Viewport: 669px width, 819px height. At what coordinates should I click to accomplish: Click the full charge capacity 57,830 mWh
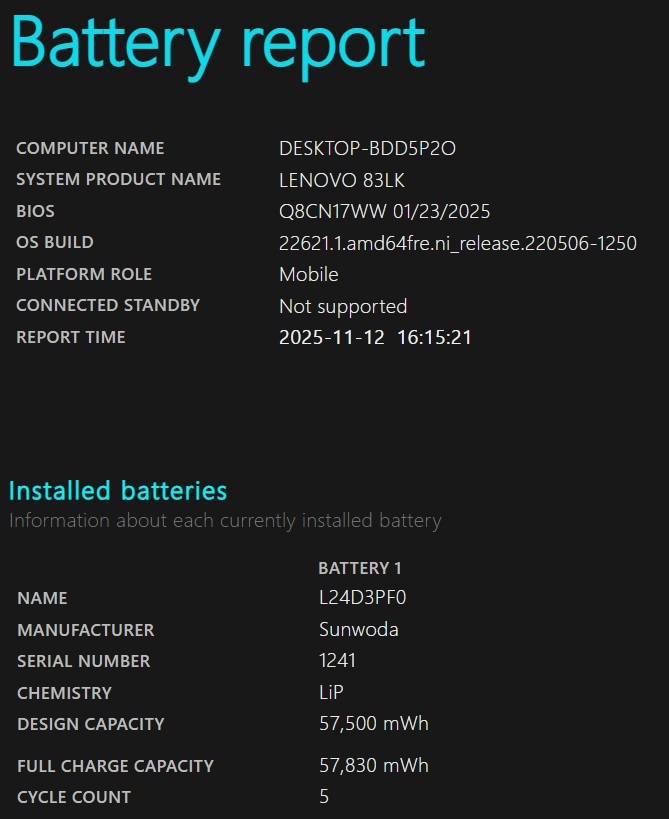click(373, 766)
